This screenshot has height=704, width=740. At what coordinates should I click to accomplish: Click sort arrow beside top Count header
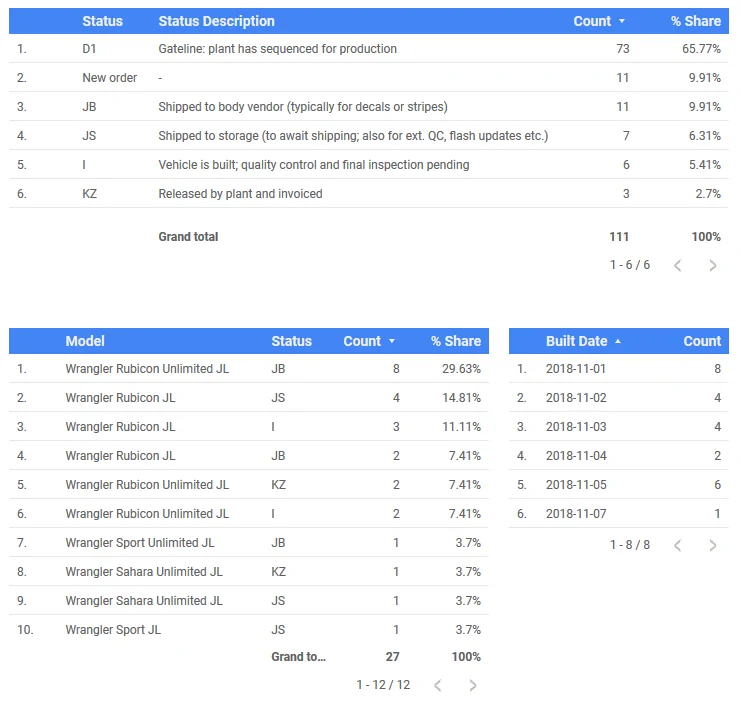(x=622, y=21)
